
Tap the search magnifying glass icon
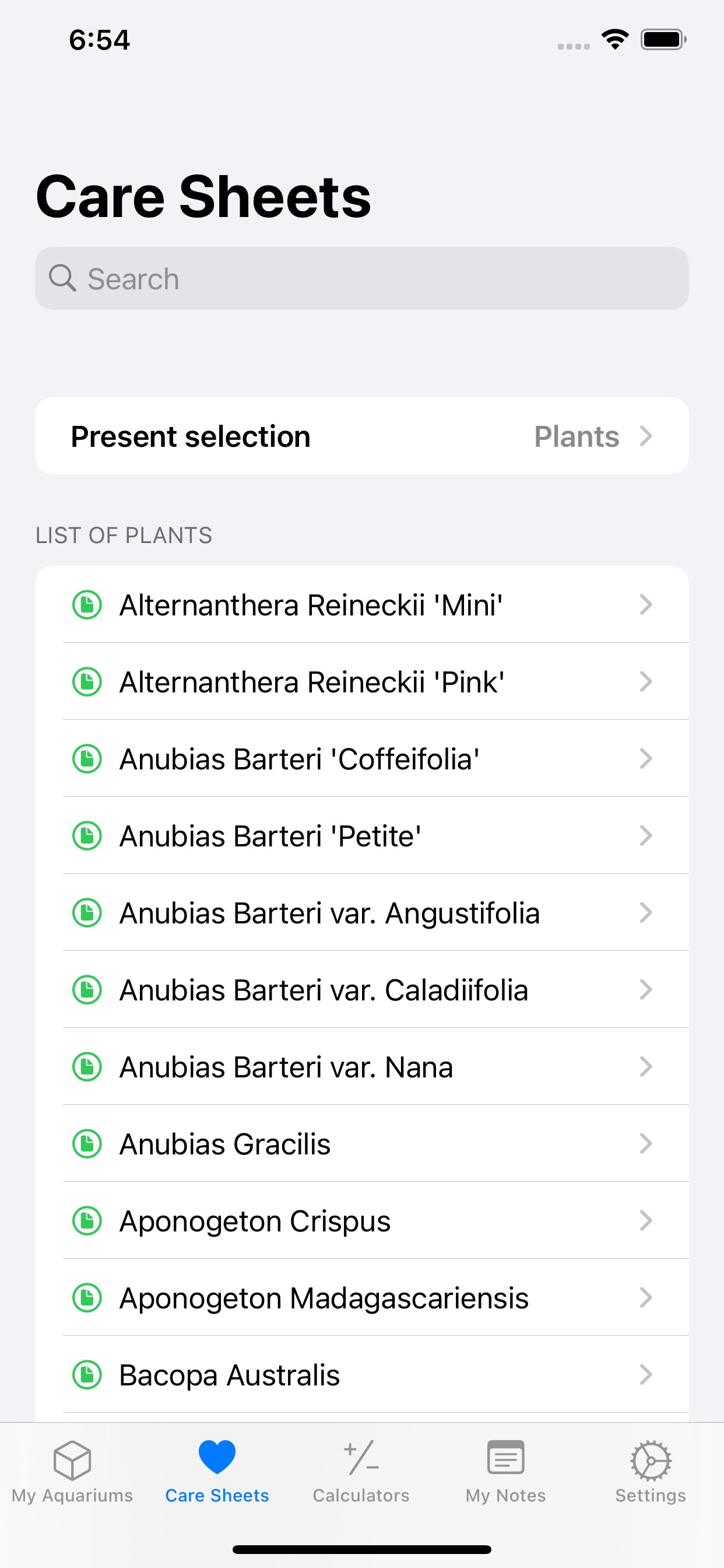(x=62, y=279)
